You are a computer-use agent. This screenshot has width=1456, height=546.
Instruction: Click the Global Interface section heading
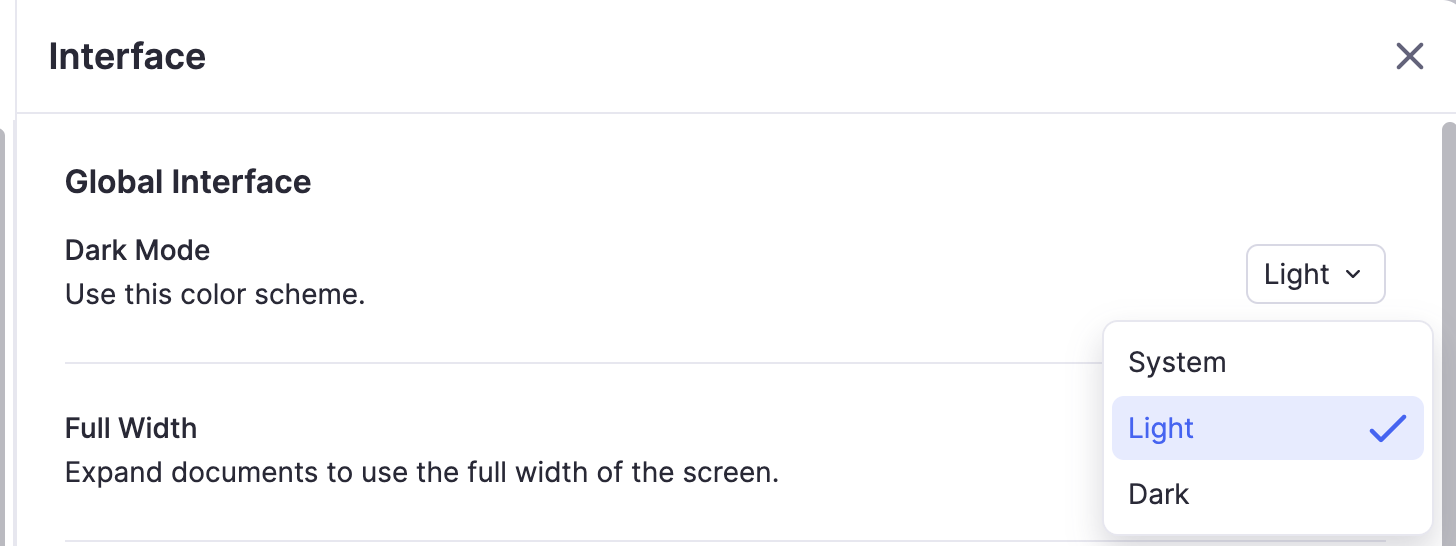tap(188, 182)
